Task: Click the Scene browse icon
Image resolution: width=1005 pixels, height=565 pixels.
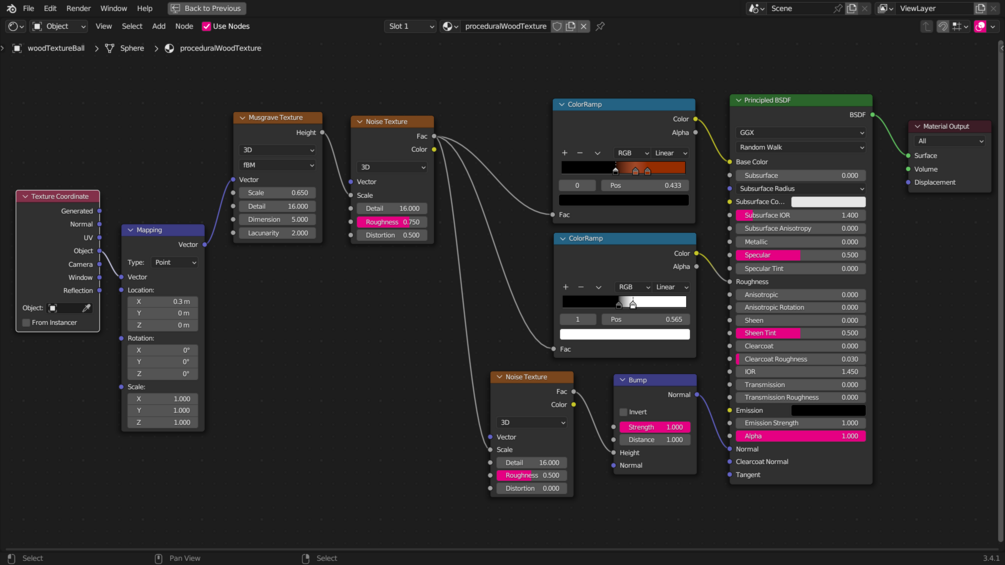Action: click(756, 8)
